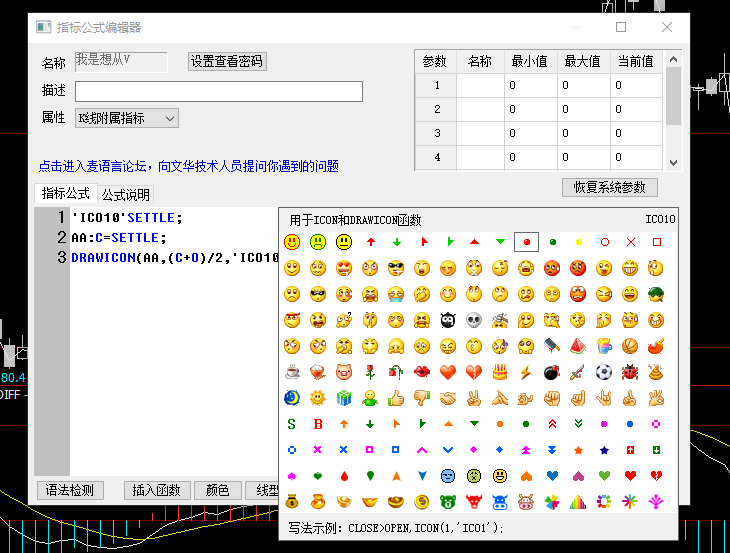Image resolution: width=730 pixels, height=553 pixels.
Task: Select the 指标公式 tab
Action: click(x=65, y=194)
